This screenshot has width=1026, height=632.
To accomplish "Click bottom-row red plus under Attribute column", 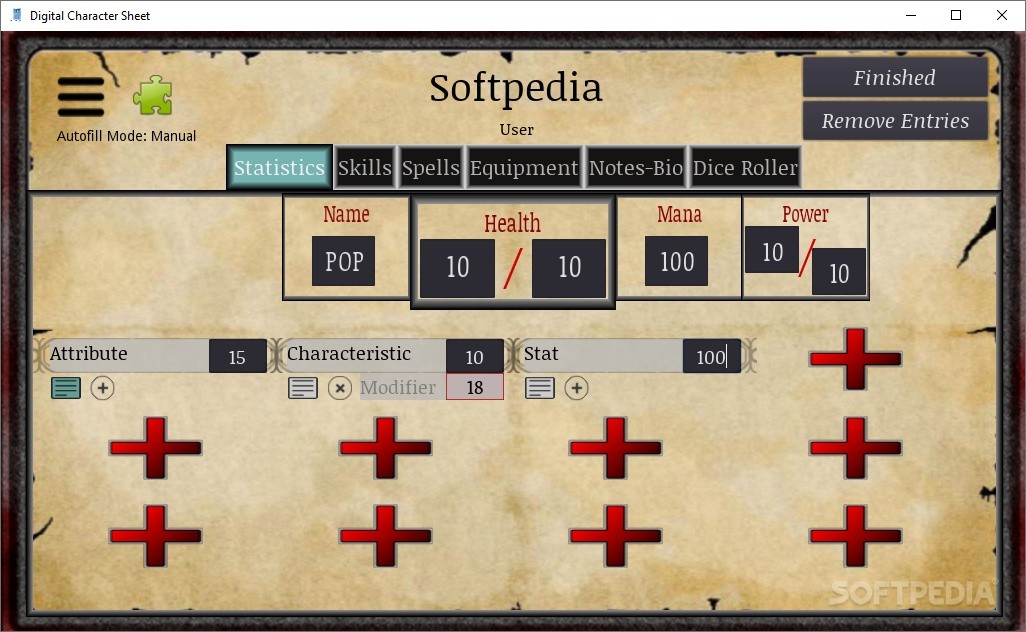I will 156,536.
